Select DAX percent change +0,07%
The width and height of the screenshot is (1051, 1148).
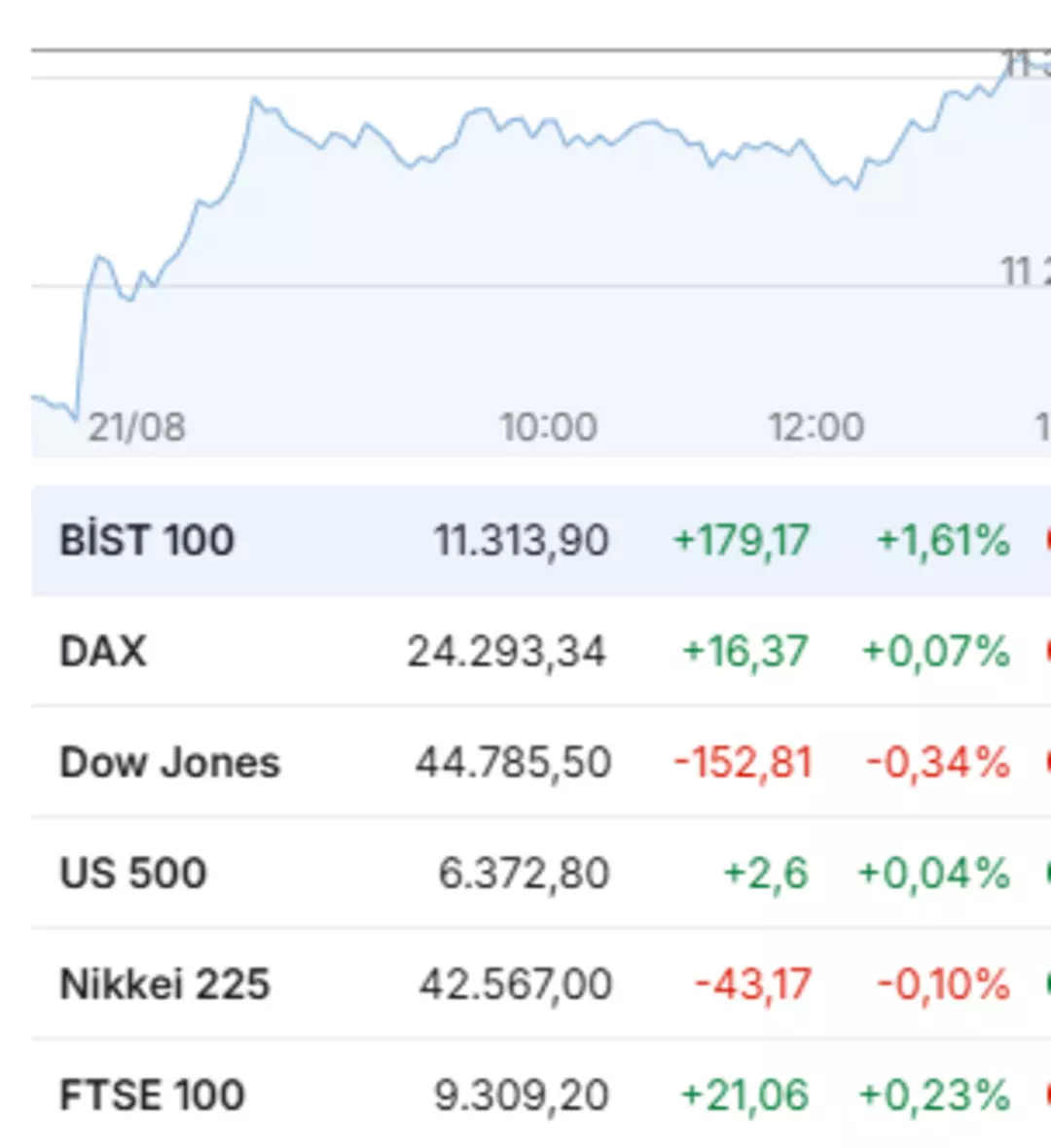(935, 651)
